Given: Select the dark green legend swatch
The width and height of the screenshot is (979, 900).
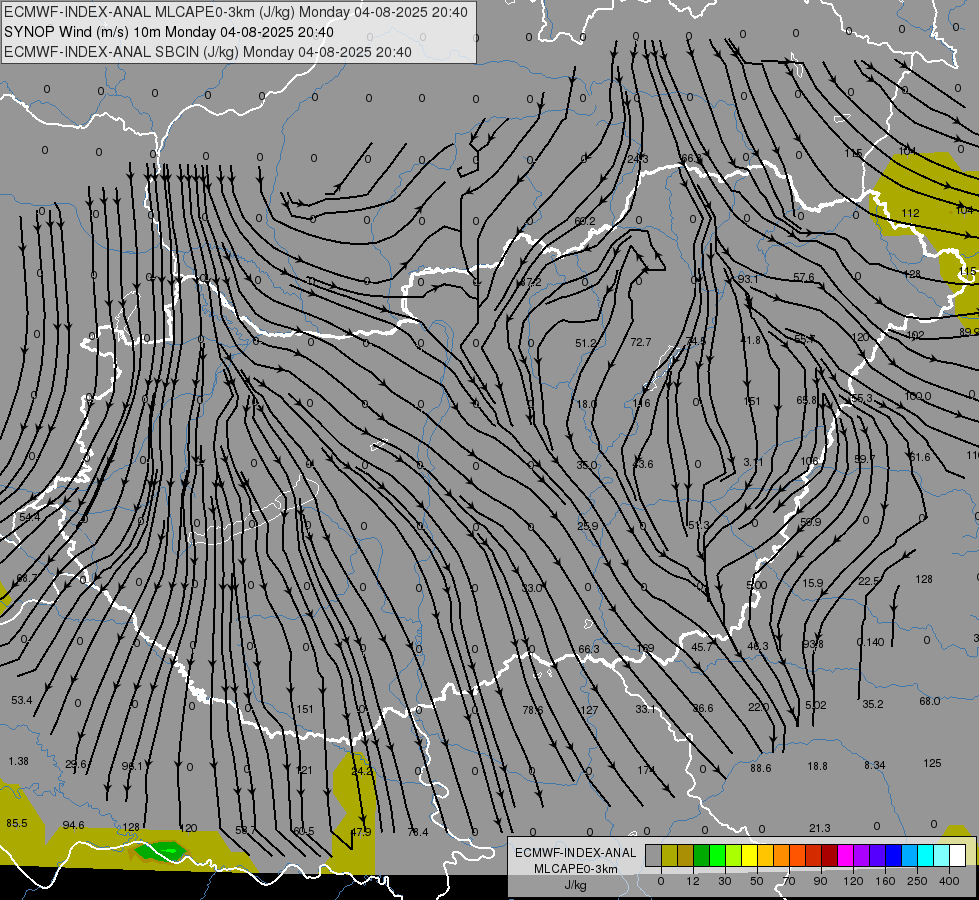Looking at the screenshot, I should [702, 855].
